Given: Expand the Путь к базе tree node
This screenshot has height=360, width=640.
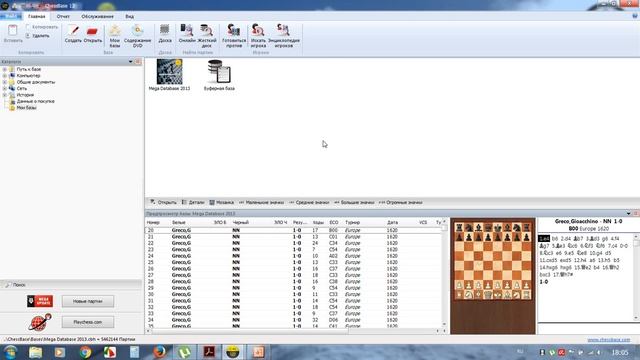Looking at the screenshot, I should (4, 69).
